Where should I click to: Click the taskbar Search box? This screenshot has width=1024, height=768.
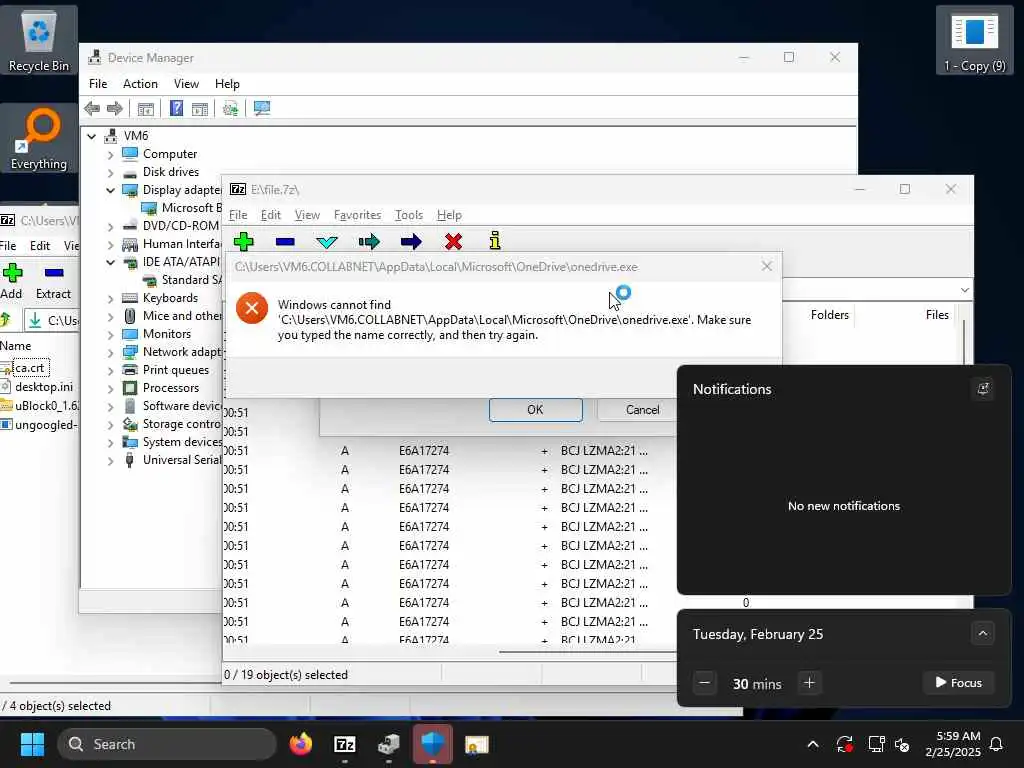click(167, 744)
